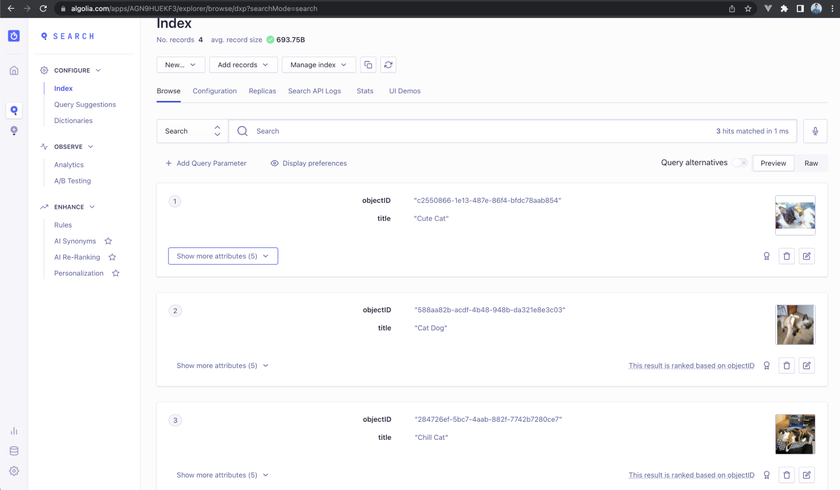Viewport: 840px width, 490px height.
Task: Open the Add records dropdown
Action: coord(243,65)
